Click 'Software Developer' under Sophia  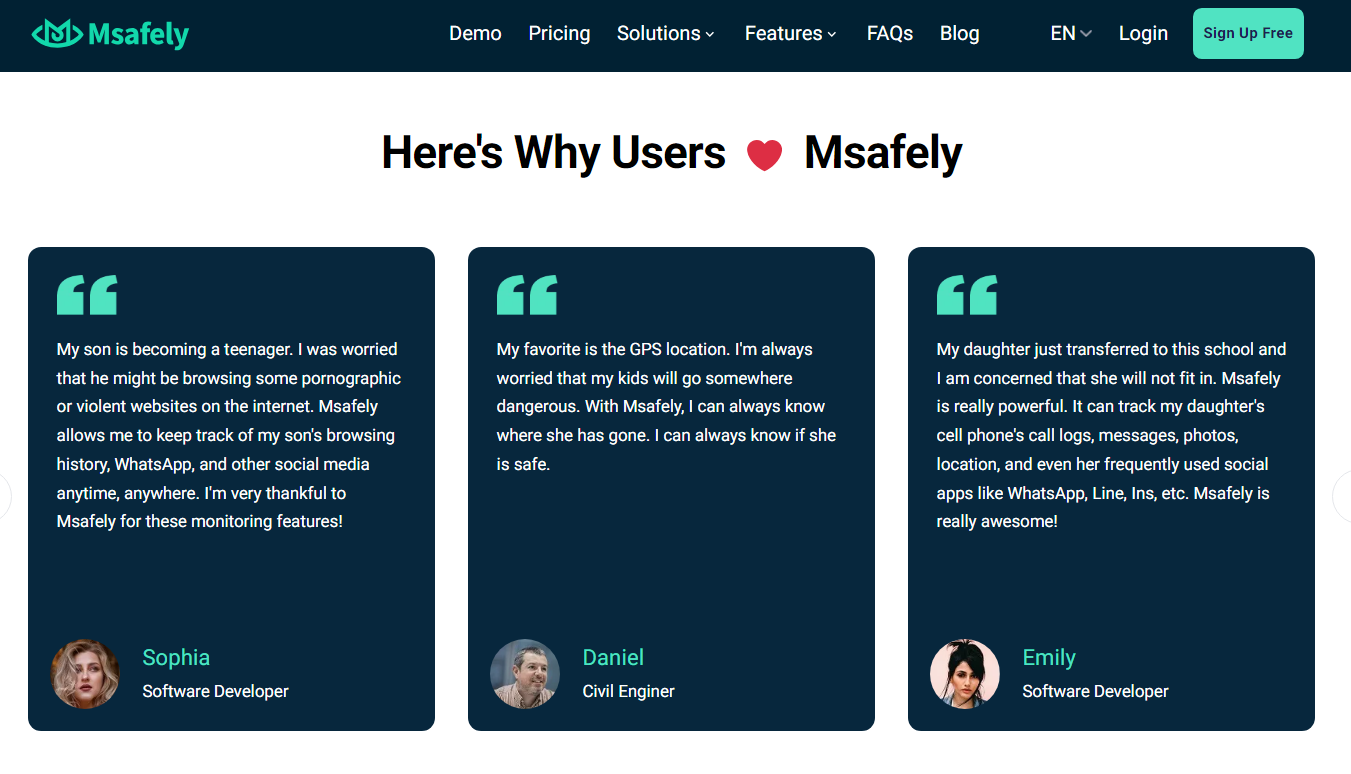[215, 691]
